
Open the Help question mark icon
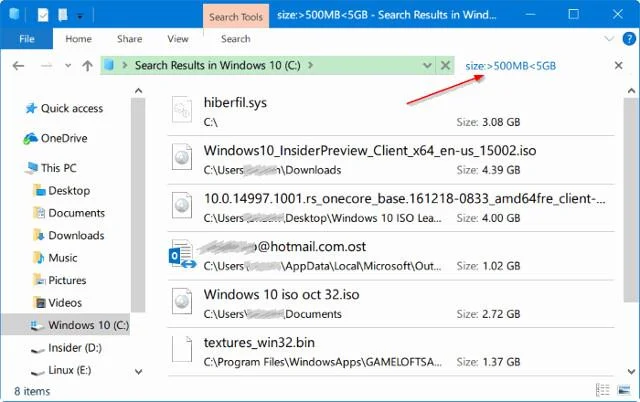tap(629, 39)
